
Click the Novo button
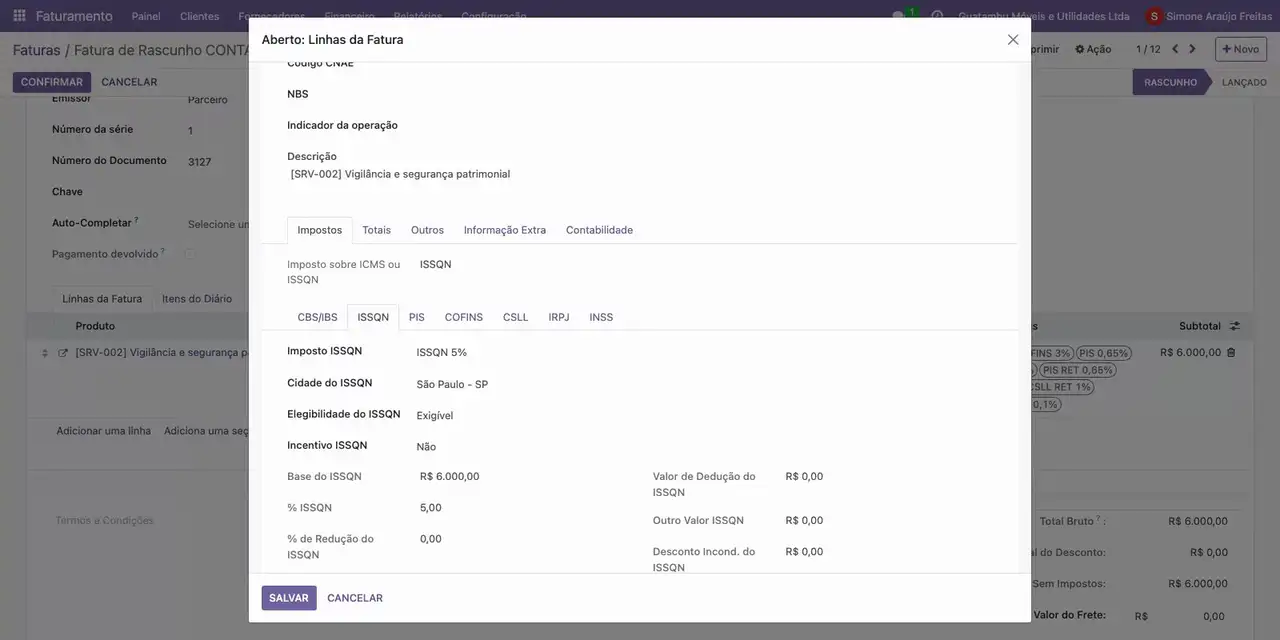point(1241,49)
